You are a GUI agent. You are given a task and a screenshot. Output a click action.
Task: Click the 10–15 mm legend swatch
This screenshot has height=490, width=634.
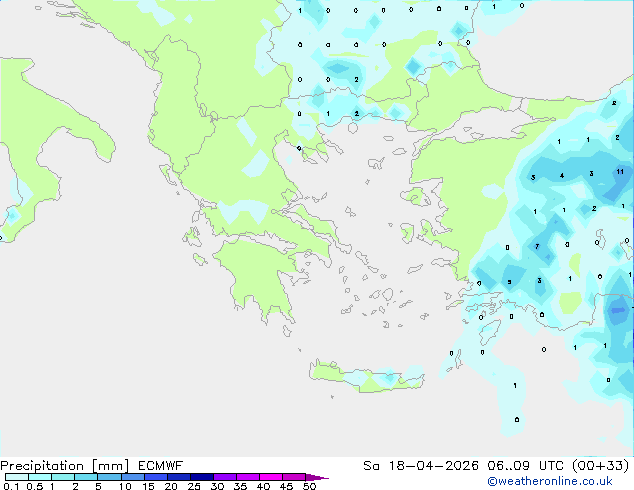tap(132, 477)
